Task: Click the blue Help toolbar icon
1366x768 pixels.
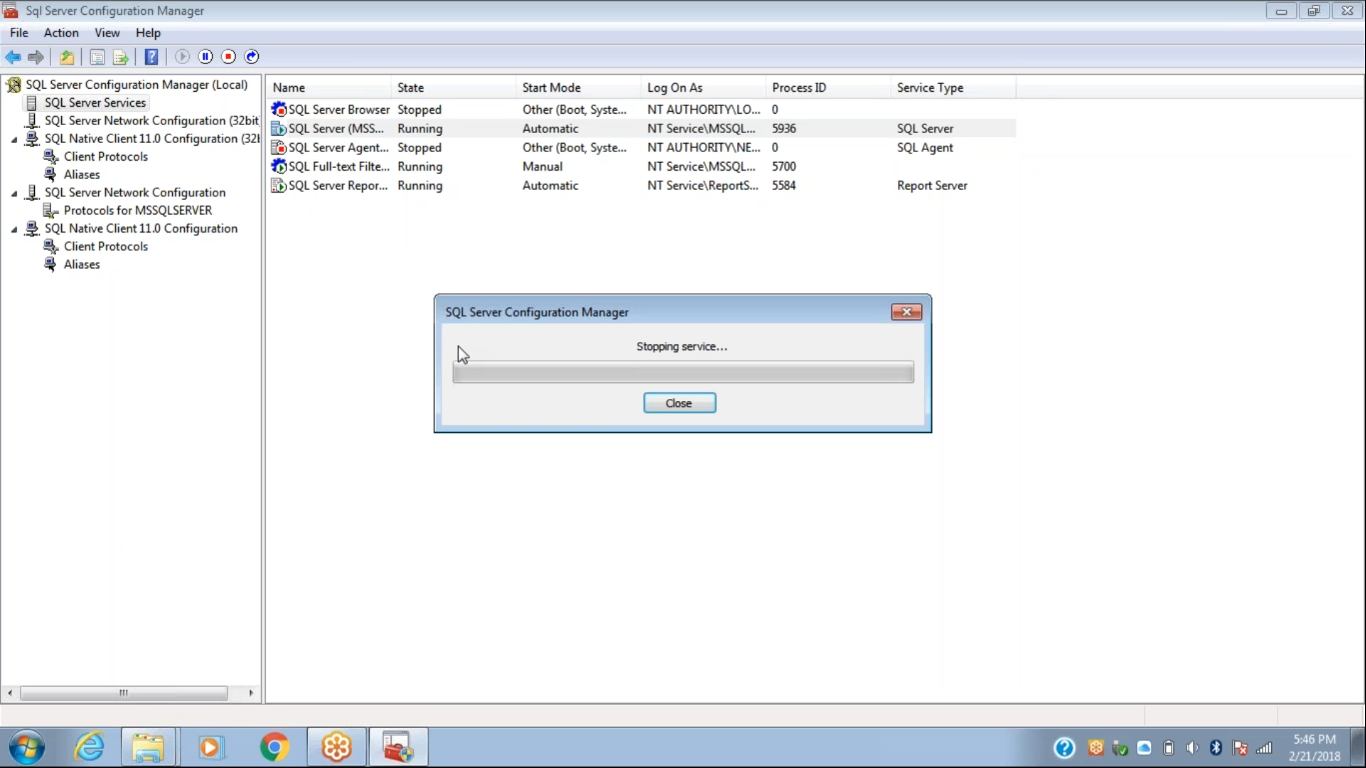Action: click(151, 57)
